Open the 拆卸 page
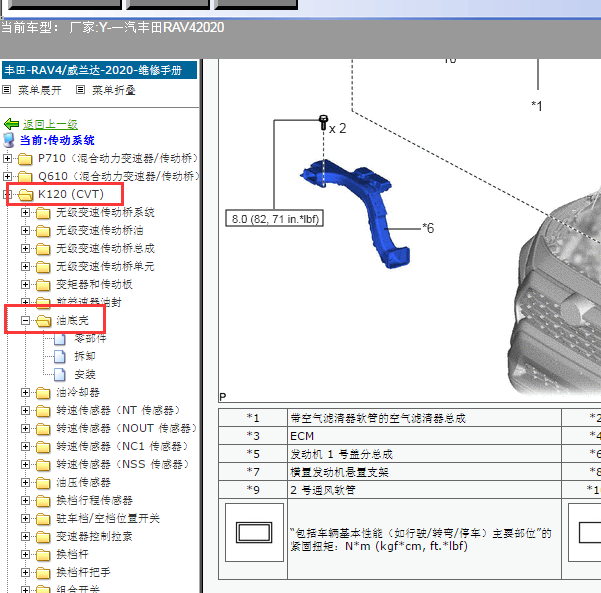The height and width of the screenshot is (593, 601). point(85,356)
